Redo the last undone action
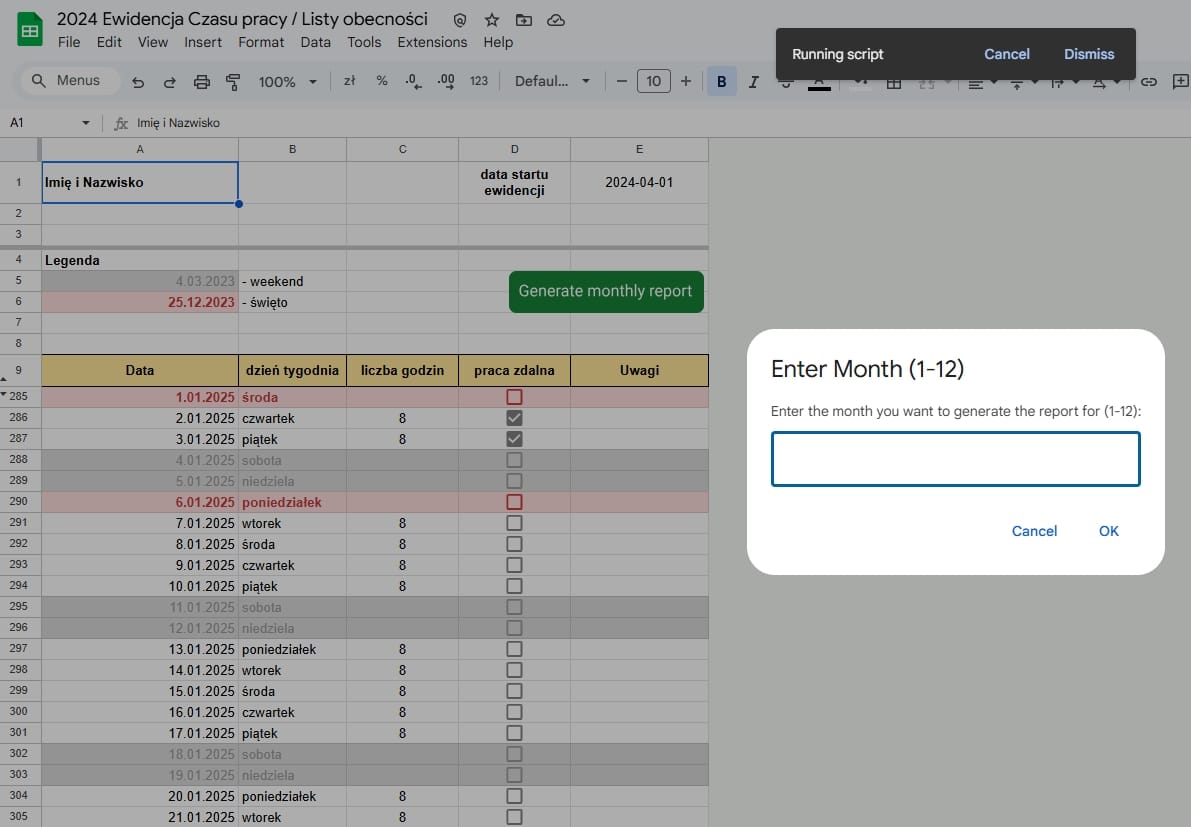The height and width of the screenshot is (827, 1191). pos(169,81)
